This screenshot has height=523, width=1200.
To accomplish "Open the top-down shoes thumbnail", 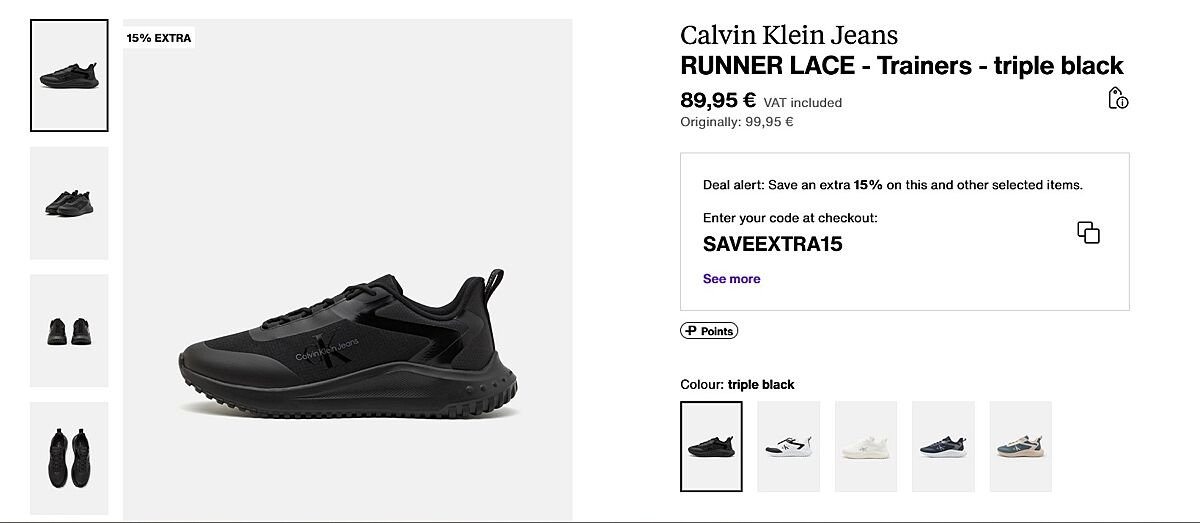I will click(x=69, y=458).
